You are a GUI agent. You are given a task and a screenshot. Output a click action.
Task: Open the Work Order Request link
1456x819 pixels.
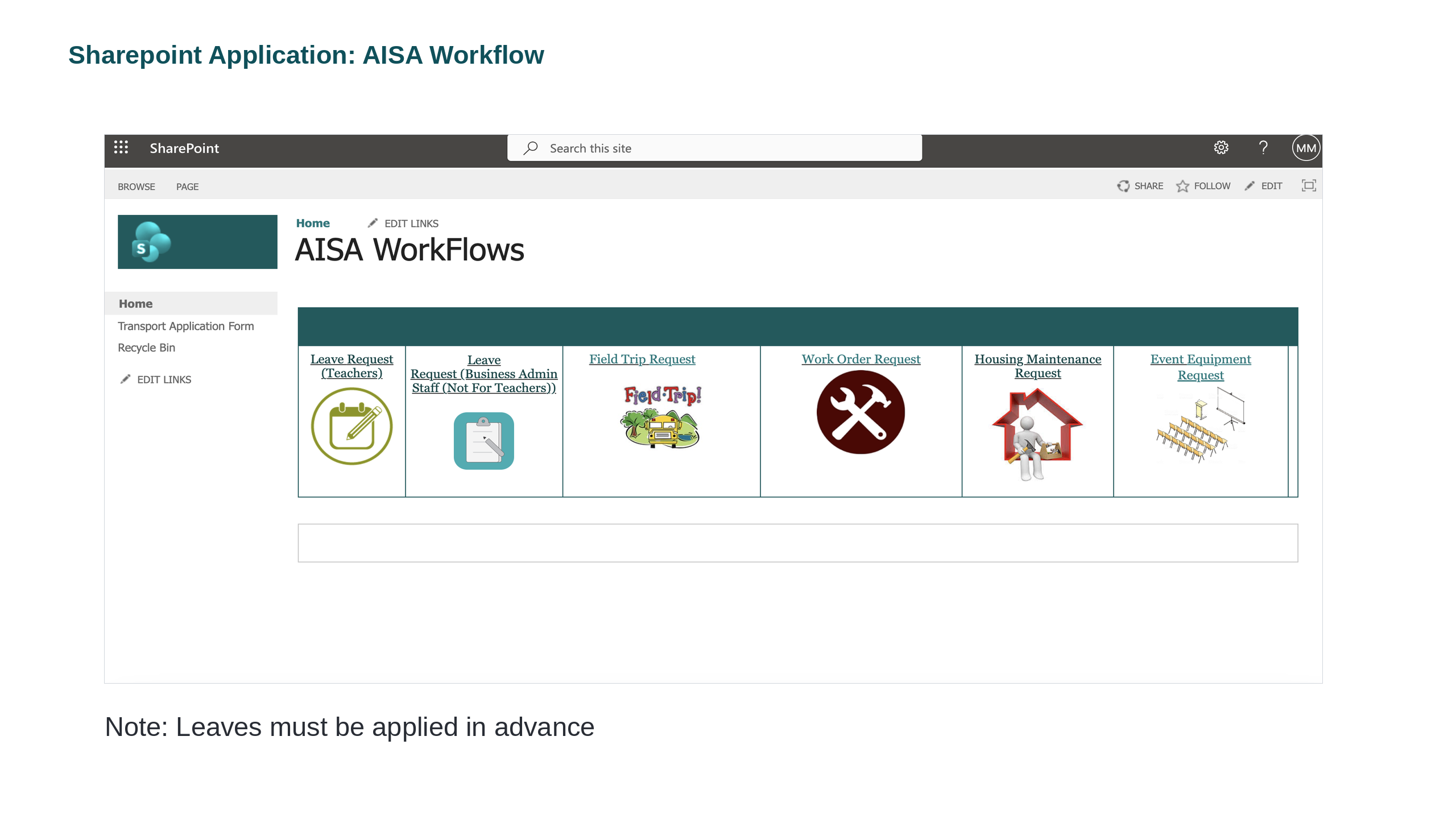click(861, 359)
